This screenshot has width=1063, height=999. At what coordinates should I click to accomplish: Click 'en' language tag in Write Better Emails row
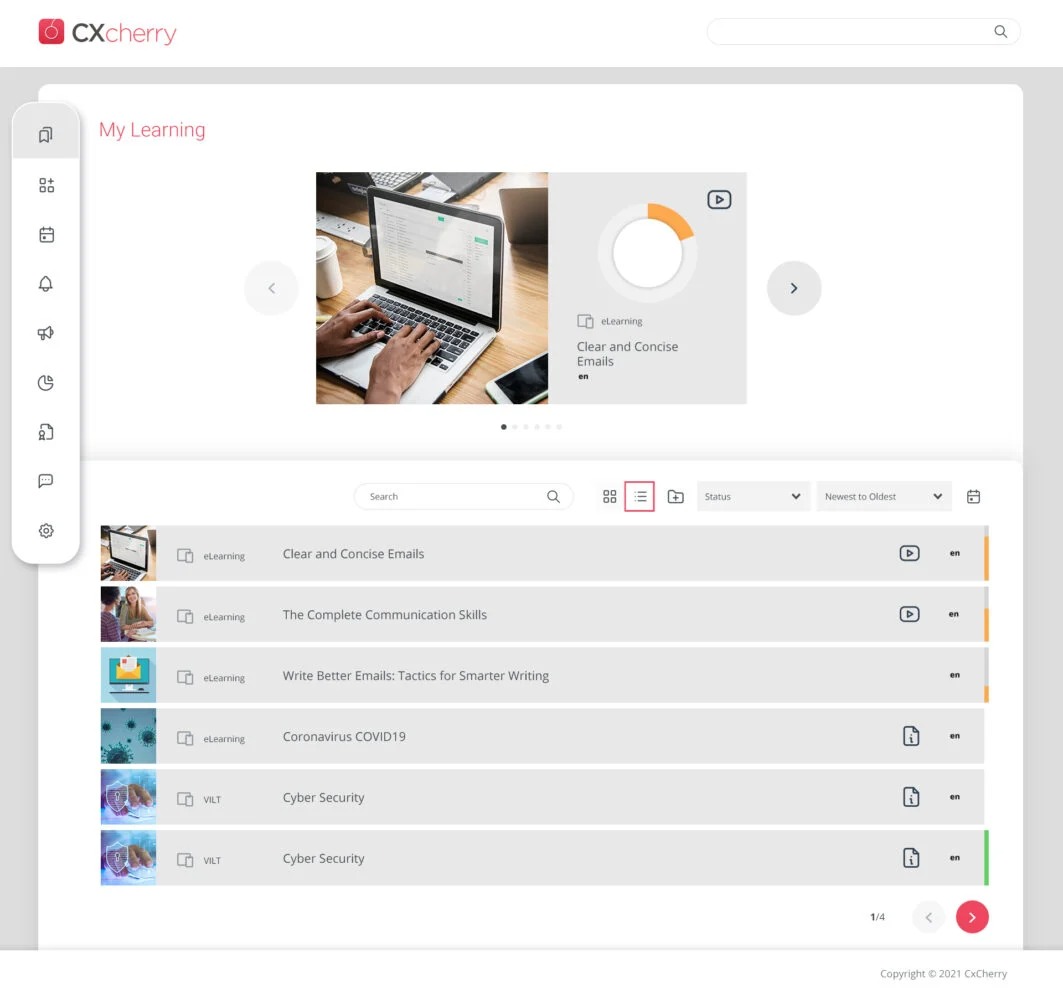[954, 675]
